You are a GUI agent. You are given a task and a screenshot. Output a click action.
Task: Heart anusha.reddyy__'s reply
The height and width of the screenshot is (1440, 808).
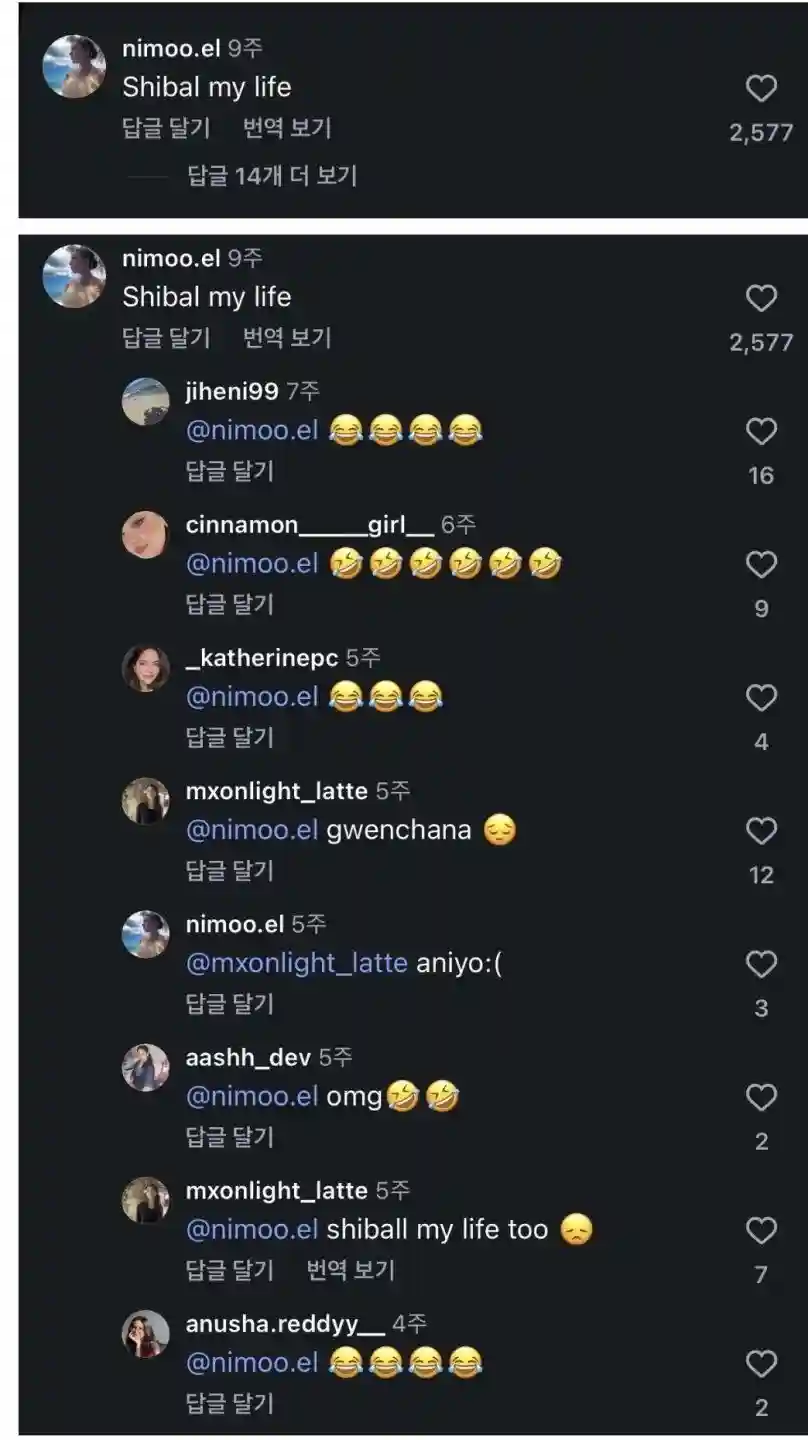click(761, 1363)
